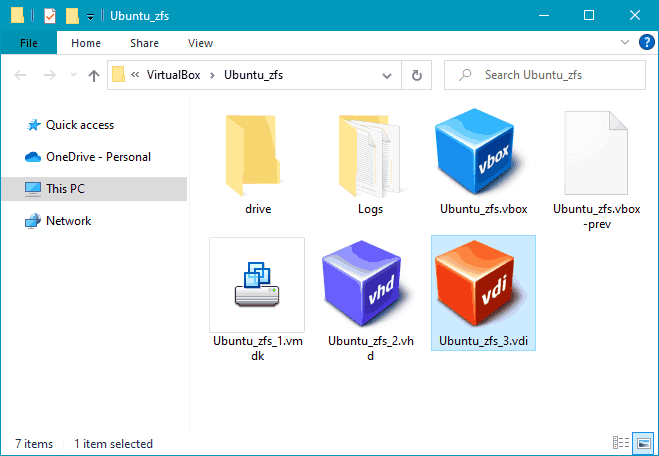The width and height of the screenshot is (659, 456).
Task: Switch to large icons view in status bar
Action: pos(643,443)
